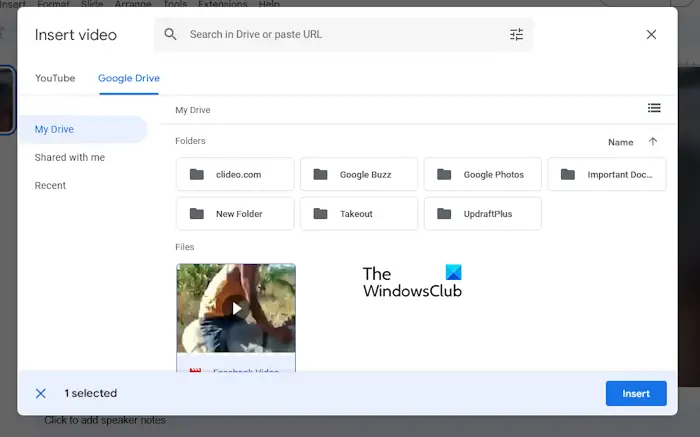This screenshot has height=437, width=700.
Task: Open My Drive in the sidebar
Action: point(83,129)
